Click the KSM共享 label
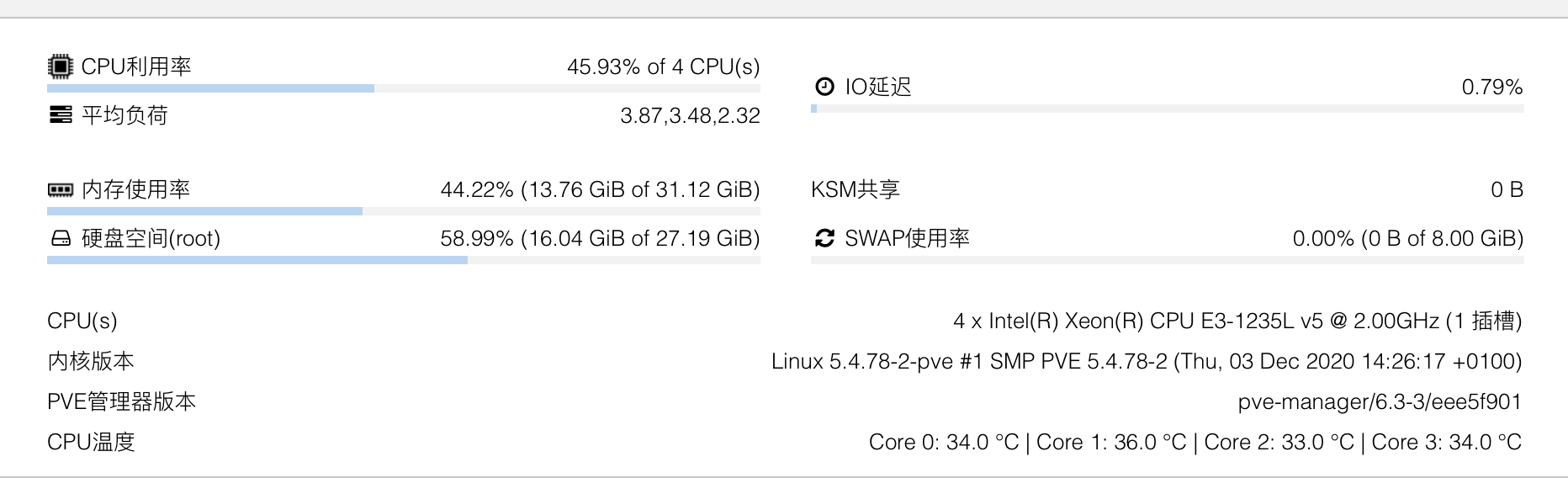 [856, 189]
